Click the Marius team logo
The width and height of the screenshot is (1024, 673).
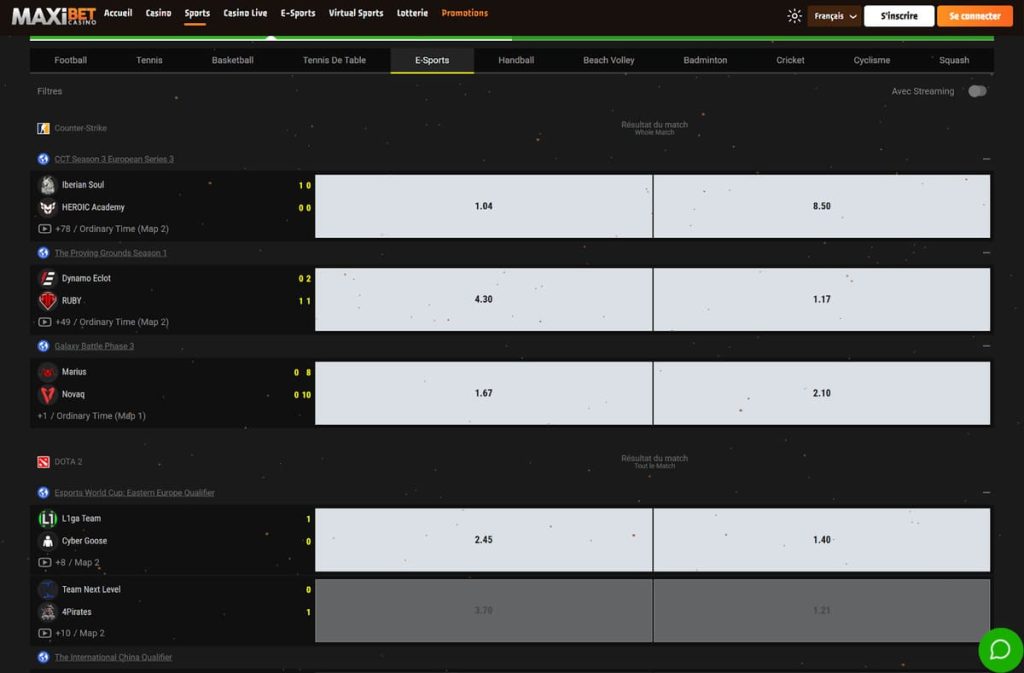point(47,372)
